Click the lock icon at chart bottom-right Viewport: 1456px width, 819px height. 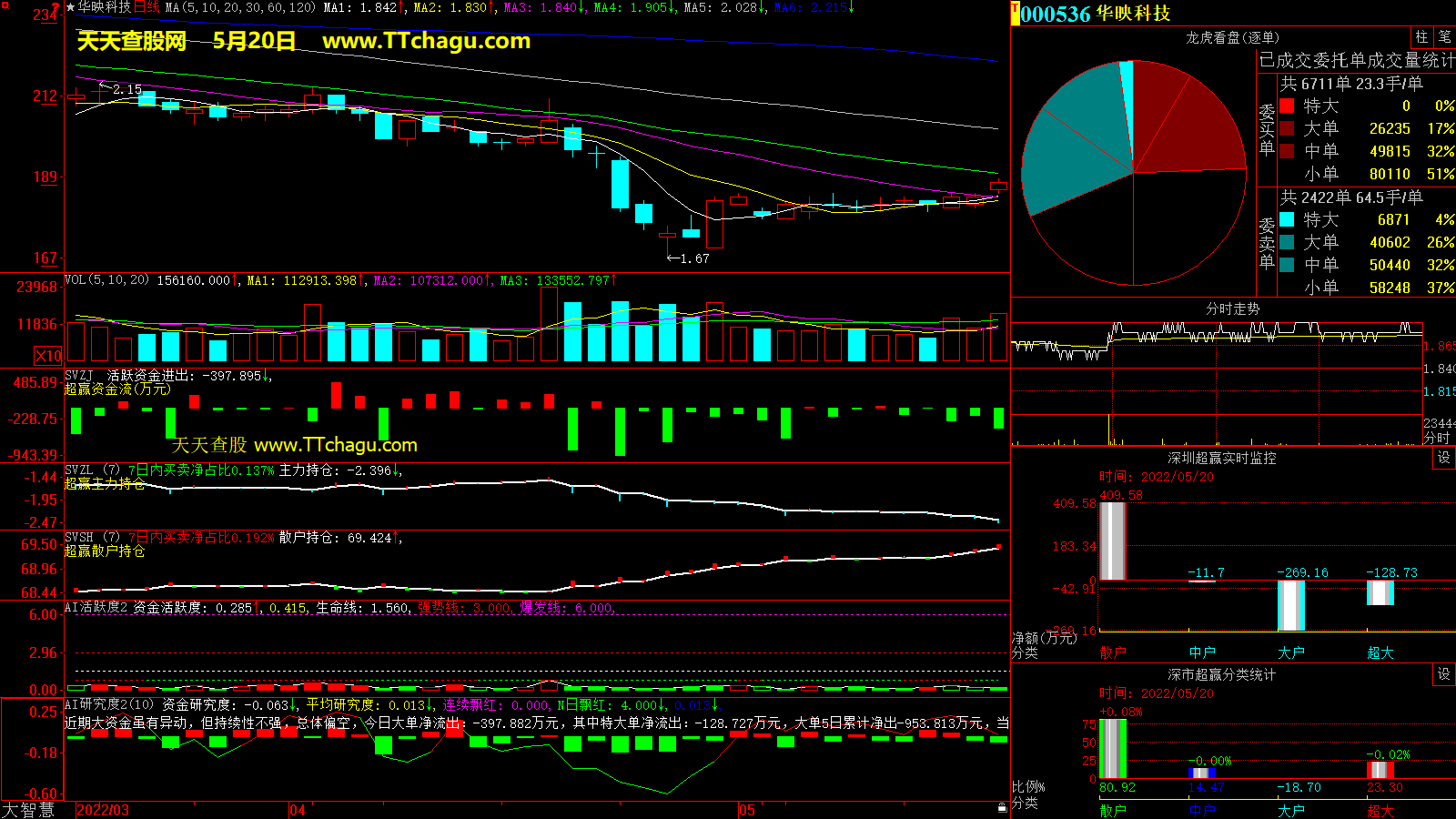point(1002,806)
